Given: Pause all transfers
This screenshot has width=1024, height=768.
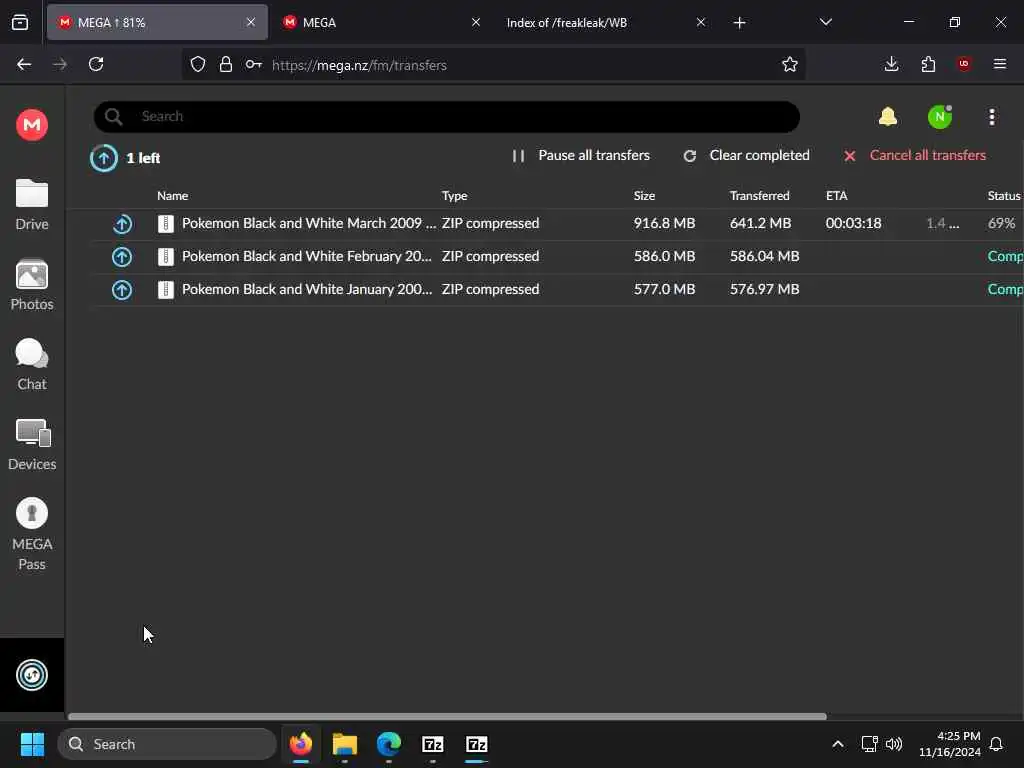Looking at the screenshot, I should pyautogui.click(x=581, y=155).
